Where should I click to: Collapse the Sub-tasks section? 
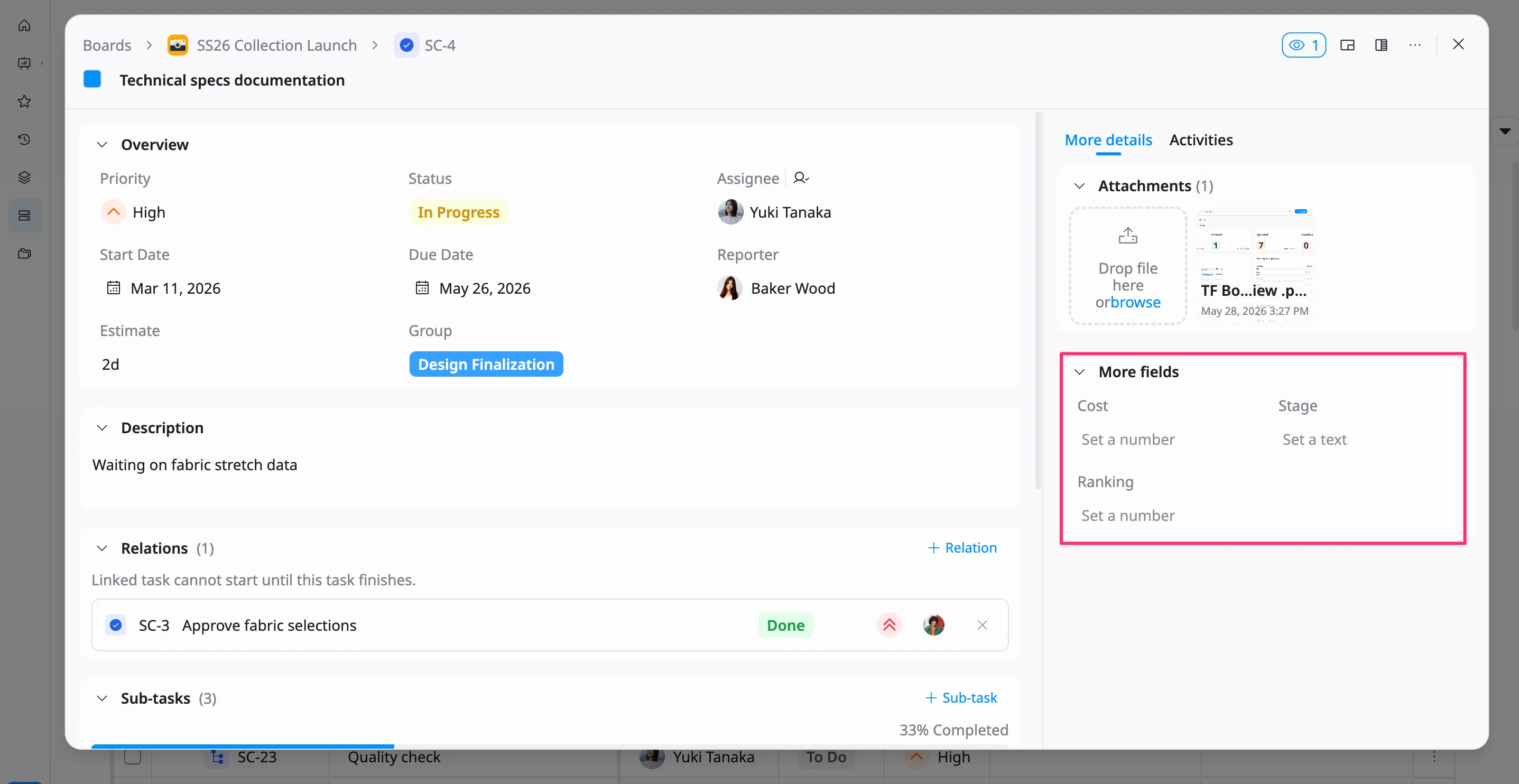click(x=102, y=698)
